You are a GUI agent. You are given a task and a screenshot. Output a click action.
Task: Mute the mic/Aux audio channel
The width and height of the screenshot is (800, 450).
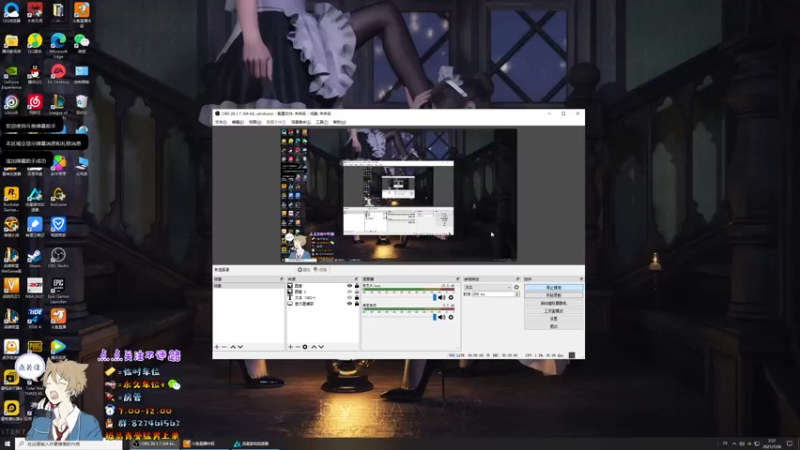442,297
